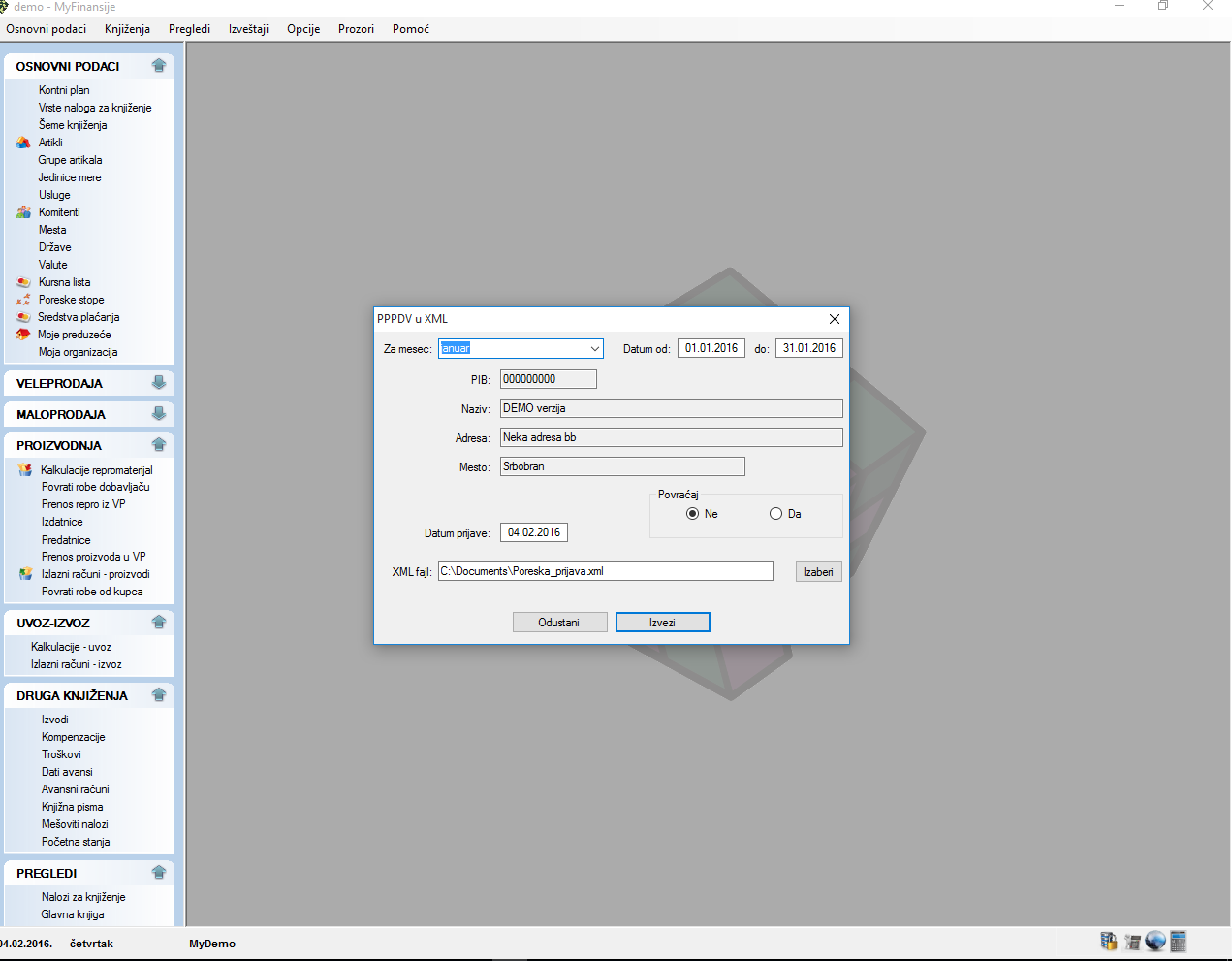The image size is (1232, 961).
Task: Expand the MALOPRODAJA sidebar section
Action: click(x=159, y=414)
